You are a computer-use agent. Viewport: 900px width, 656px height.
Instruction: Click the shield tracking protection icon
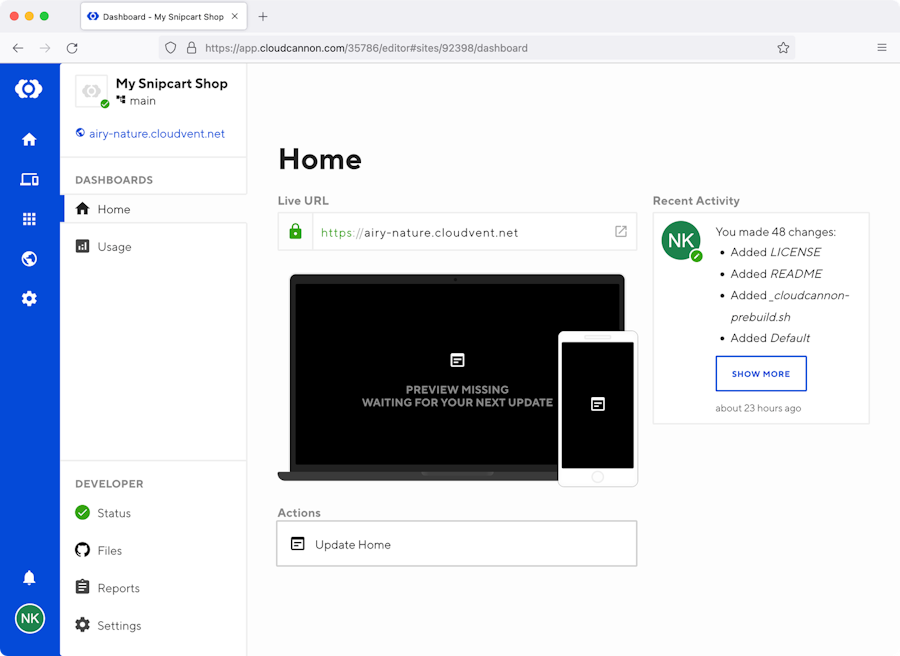pos(170,48)
